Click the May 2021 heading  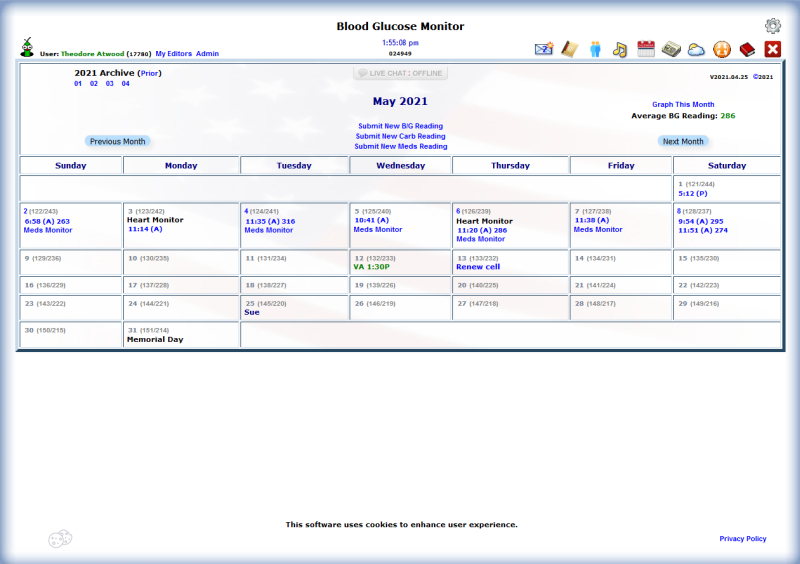[x=400, y=101]
